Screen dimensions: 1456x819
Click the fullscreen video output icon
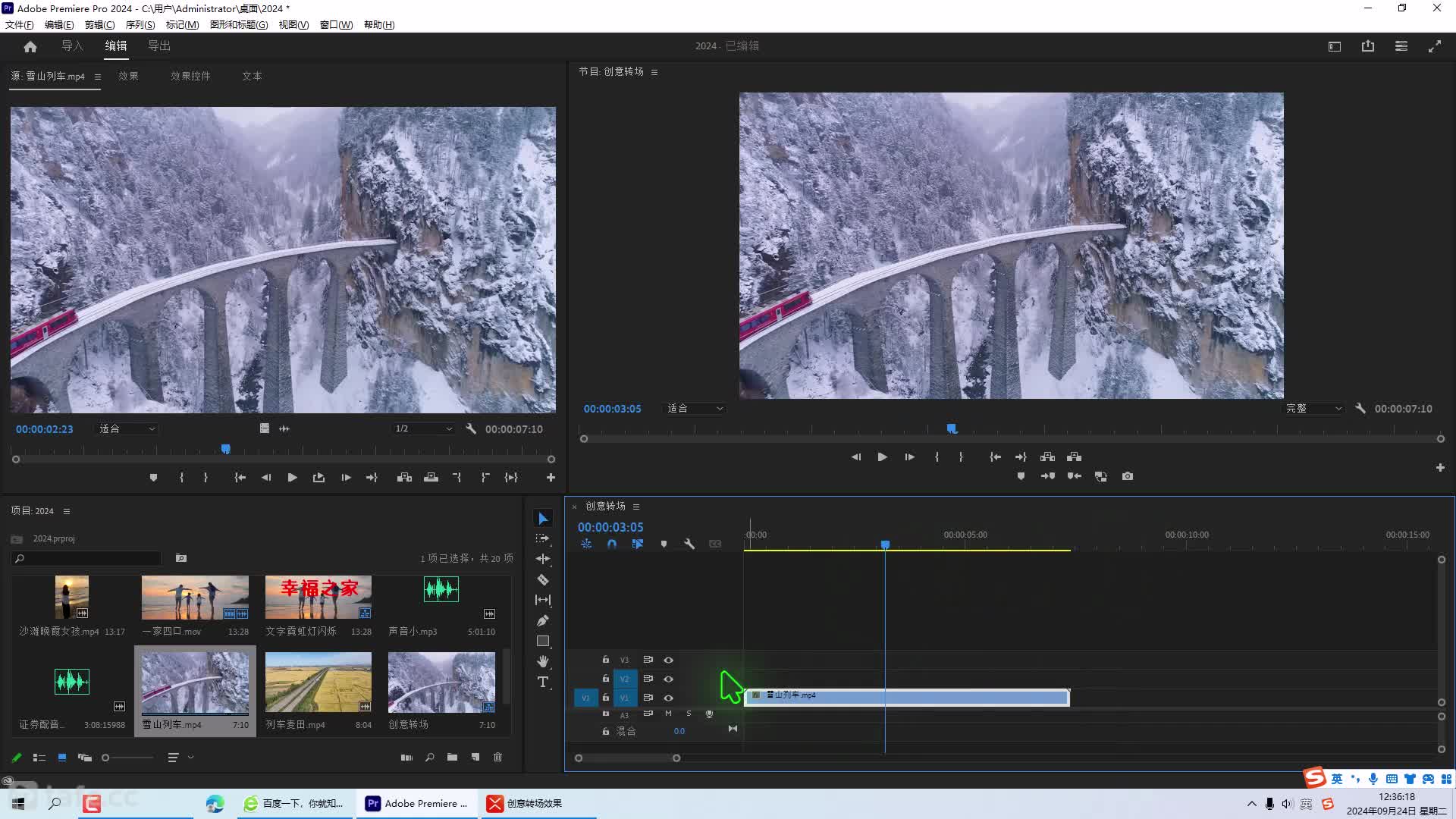1435,46
